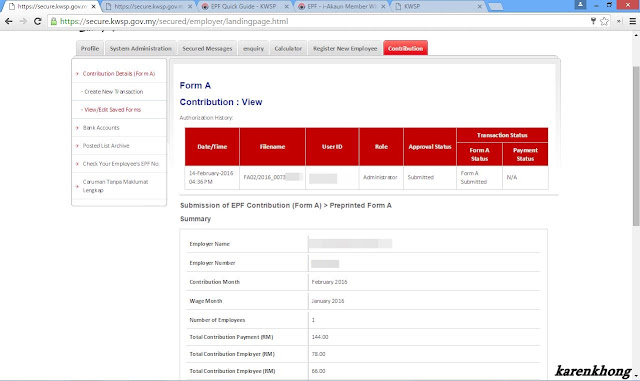
Task: Close the EPF i-Akaun Member tab
Action: click(x=383, y=7)
